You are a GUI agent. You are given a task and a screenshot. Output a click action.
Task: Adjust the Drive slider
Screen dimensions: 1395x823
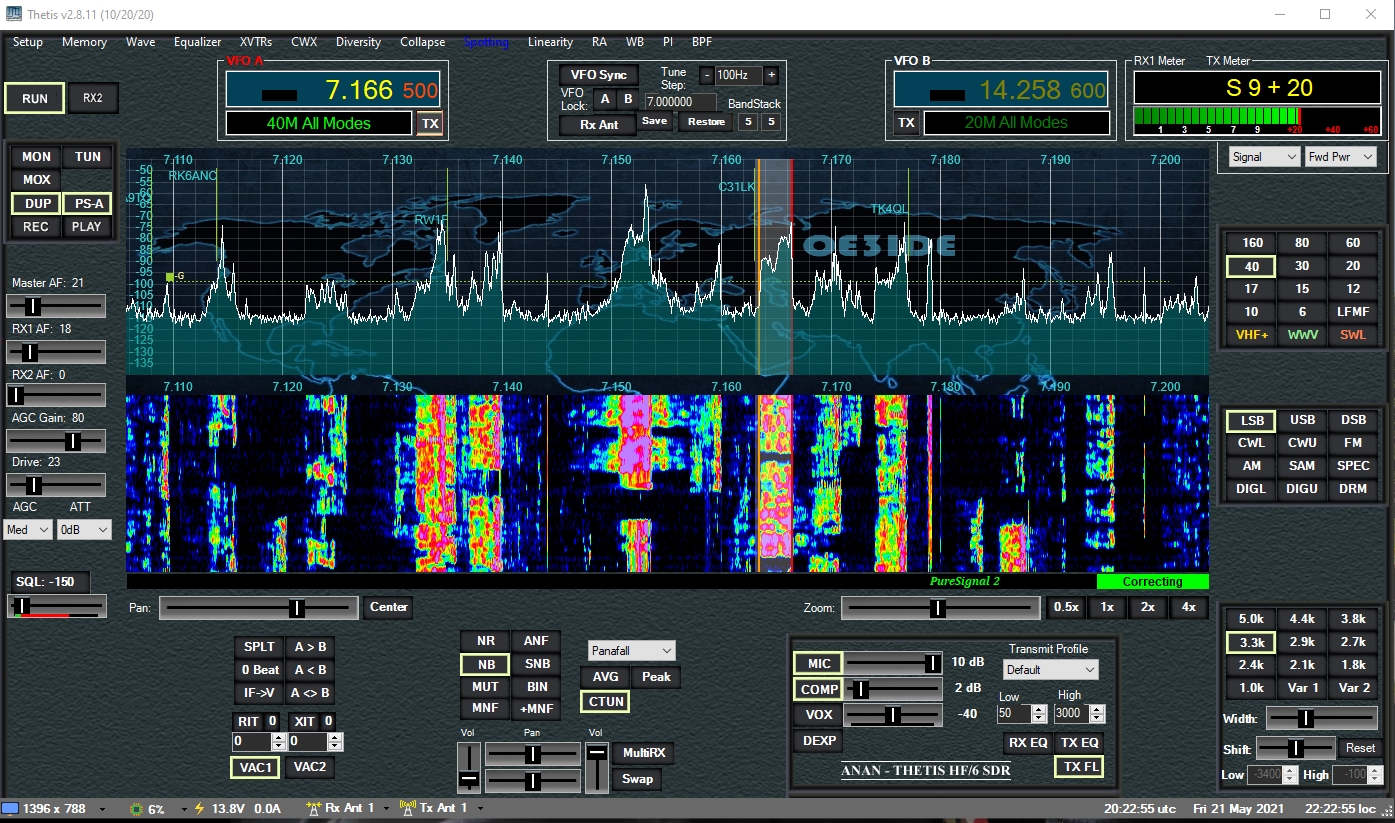click(56, 485)
